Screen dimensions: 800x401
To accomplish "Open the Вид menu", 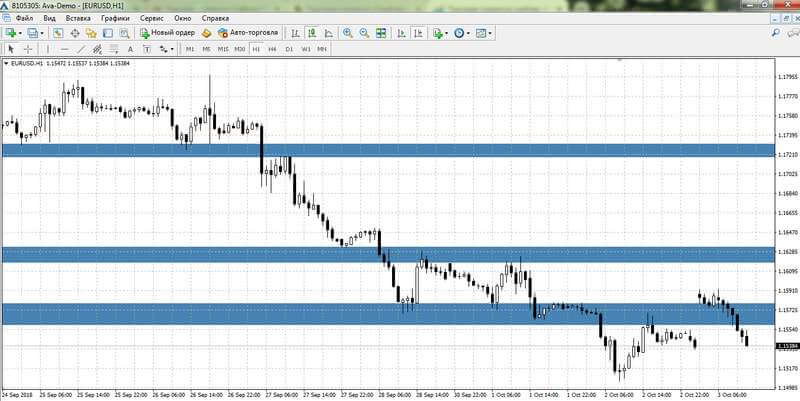I will tap(49, 18).
